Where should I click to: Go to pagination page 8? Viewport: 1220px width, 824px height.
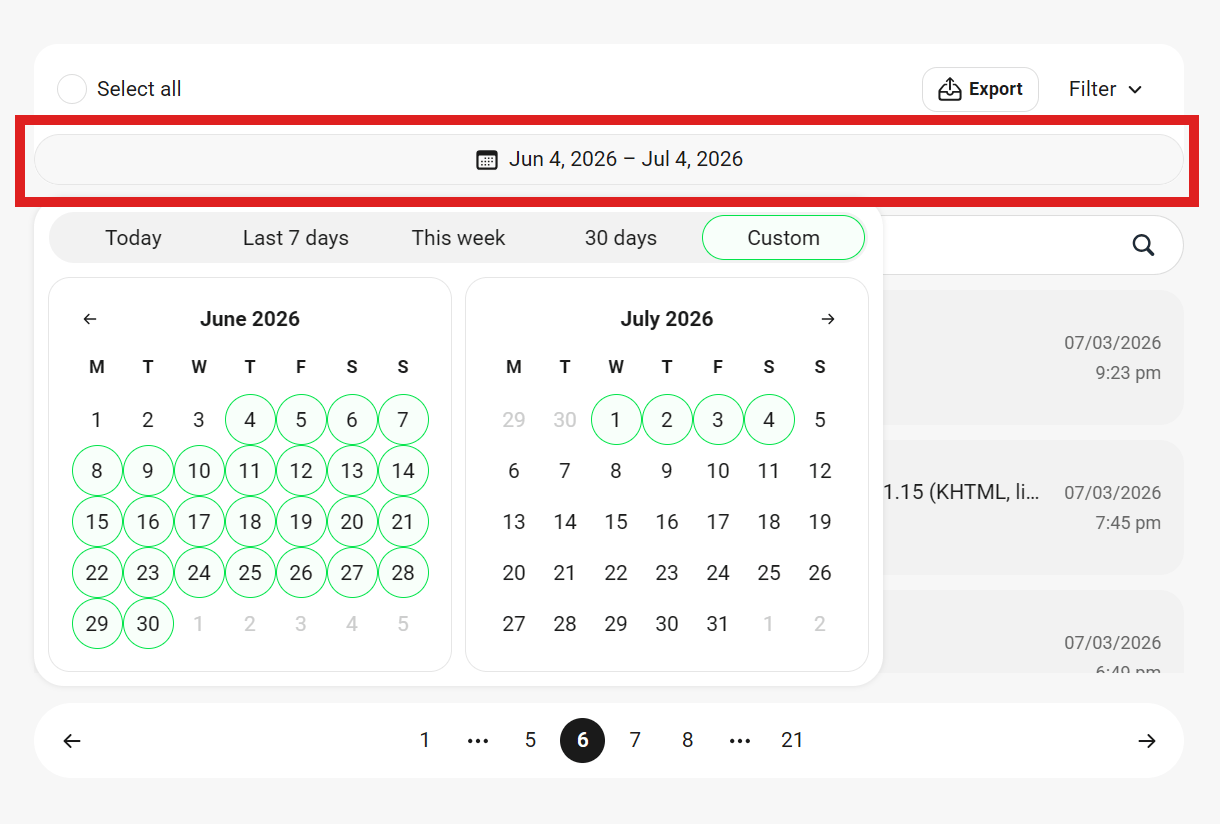(687, 741)
